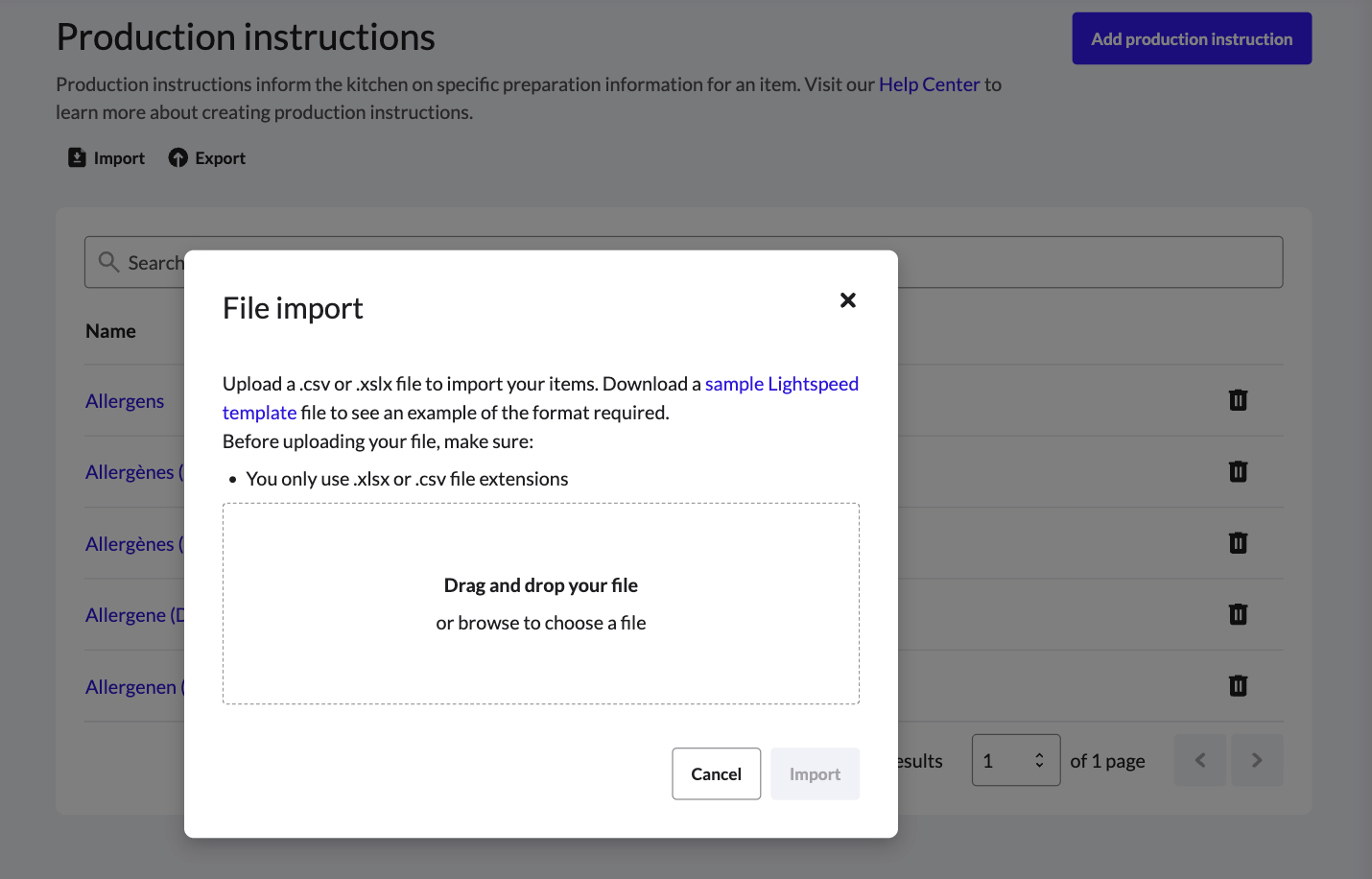Click the Export label in the toolbar
Viewport: 1372px width, 879px height.
pyautogui.click(x=220, y=158)
